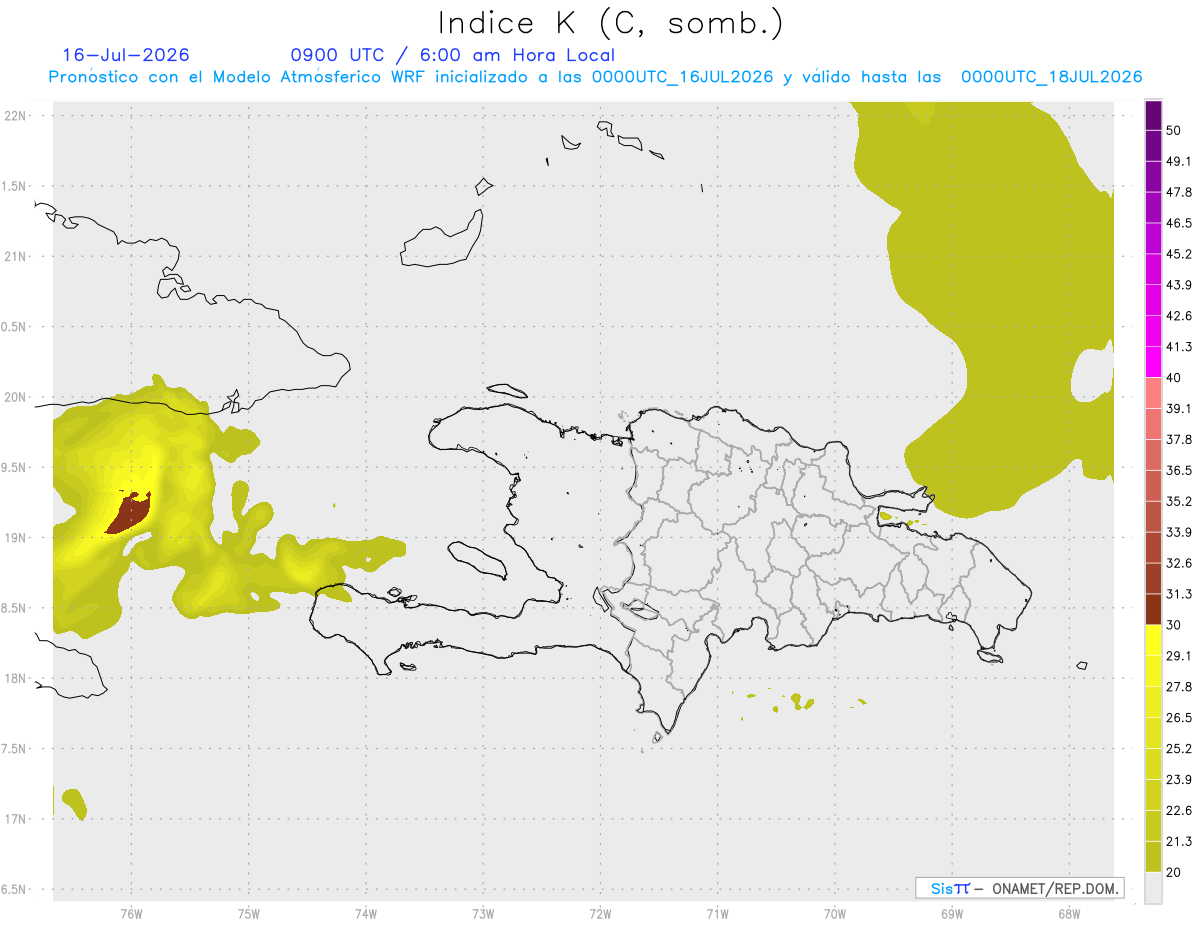Click the "72W" longitude axis label
The width and height of the screenshot is (1200, 927).
coord(600,914)
